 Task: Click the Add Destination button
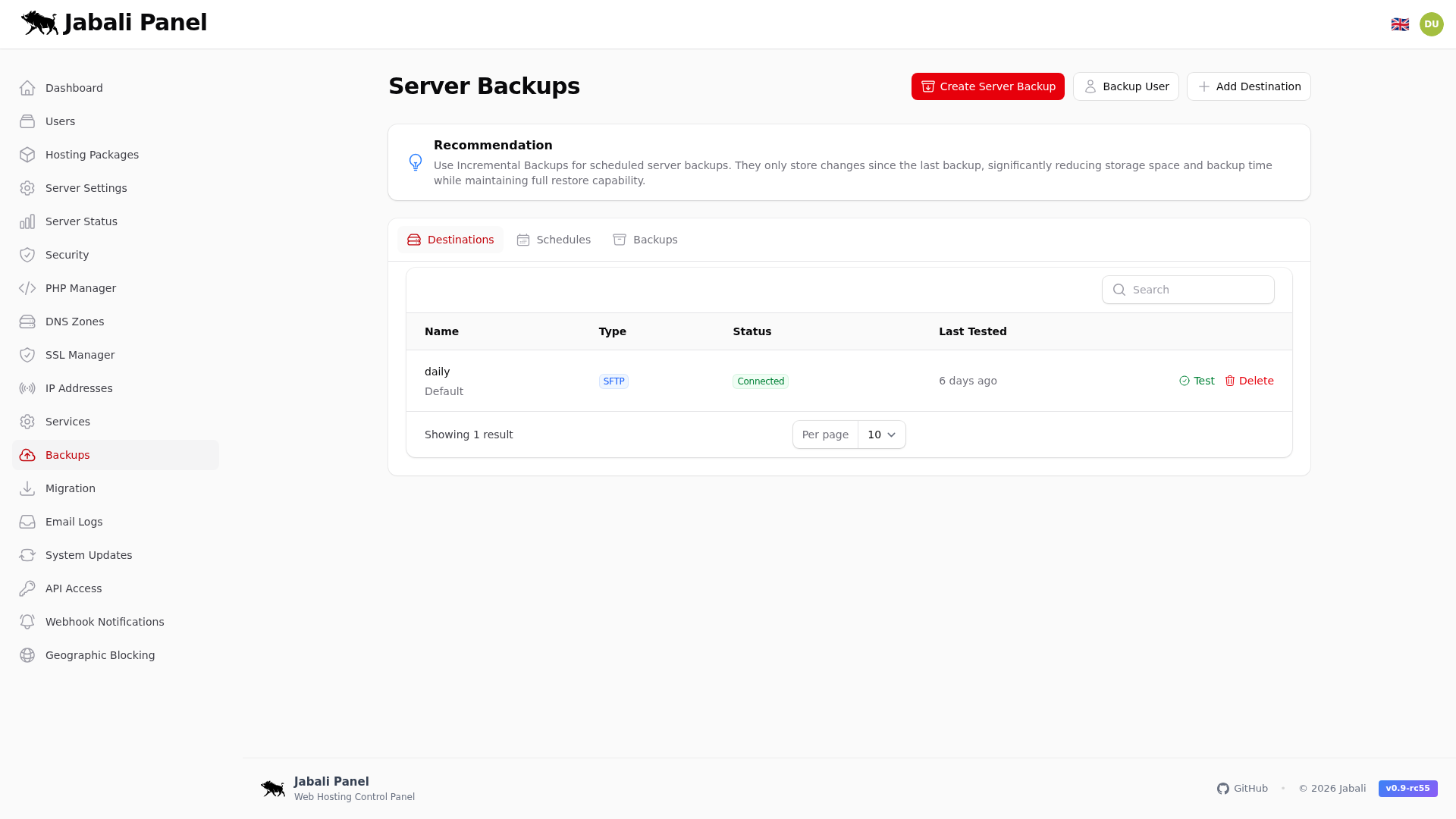click(1247, 86)
